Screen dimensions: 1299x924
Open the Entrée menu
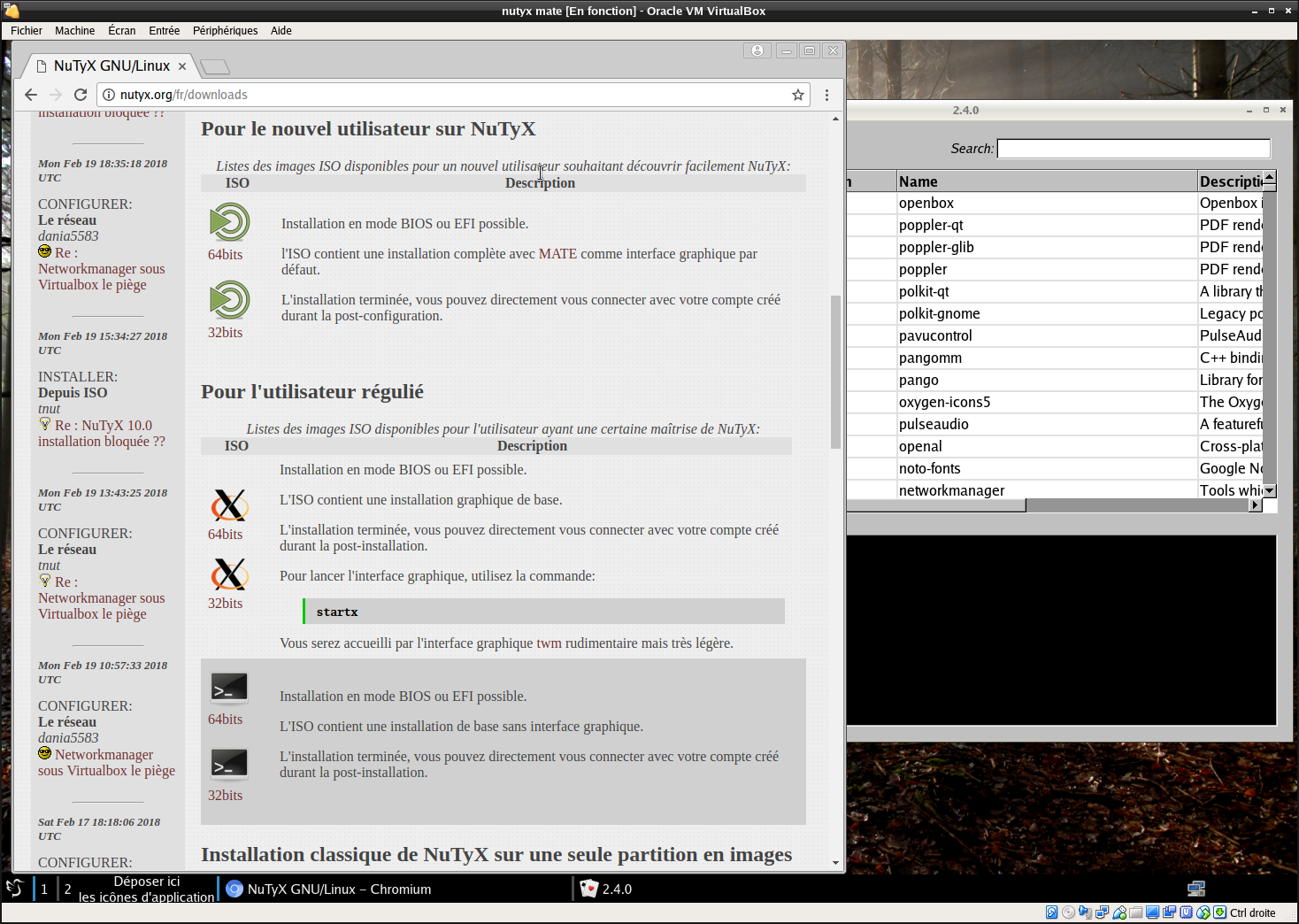pyautogui.click(x=164, y=30)
